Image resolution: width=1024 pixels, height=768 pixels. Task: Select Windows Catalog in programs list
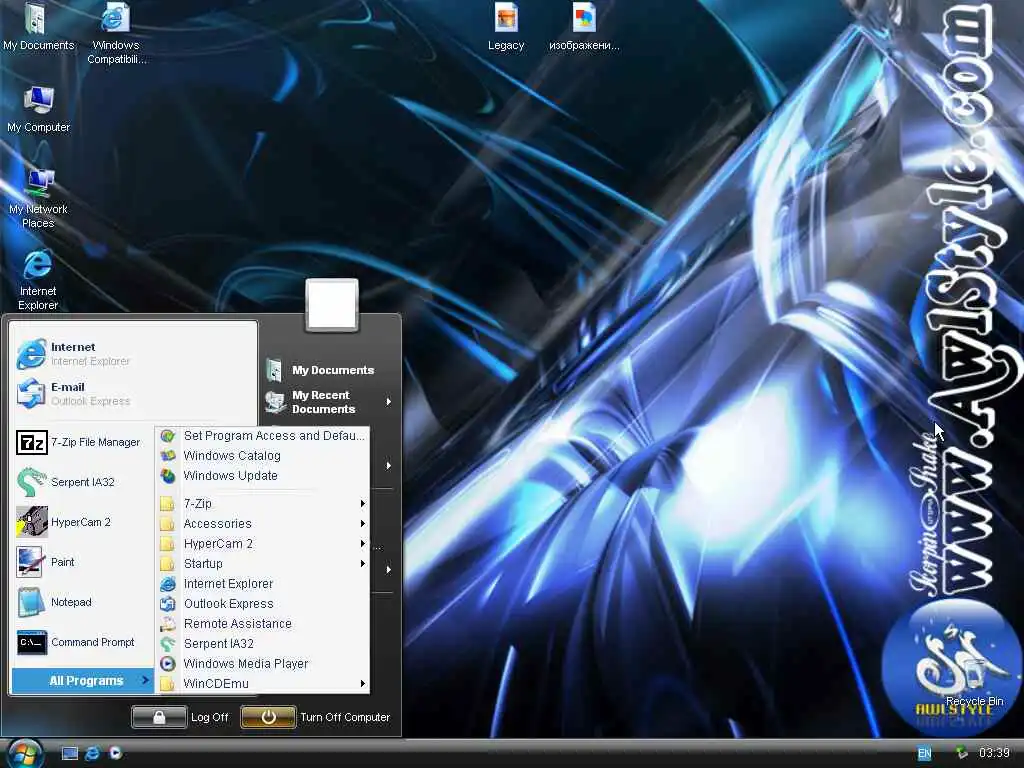coord(263,456)
